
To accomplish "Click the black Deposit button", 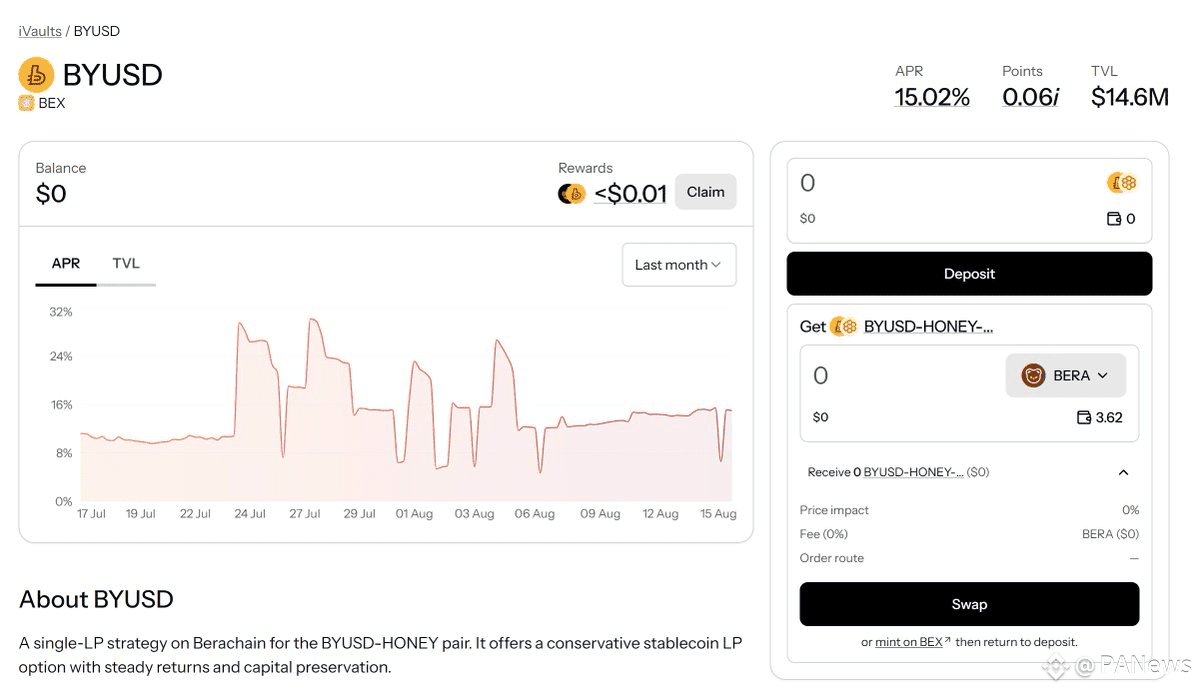I will coord(969,274).
